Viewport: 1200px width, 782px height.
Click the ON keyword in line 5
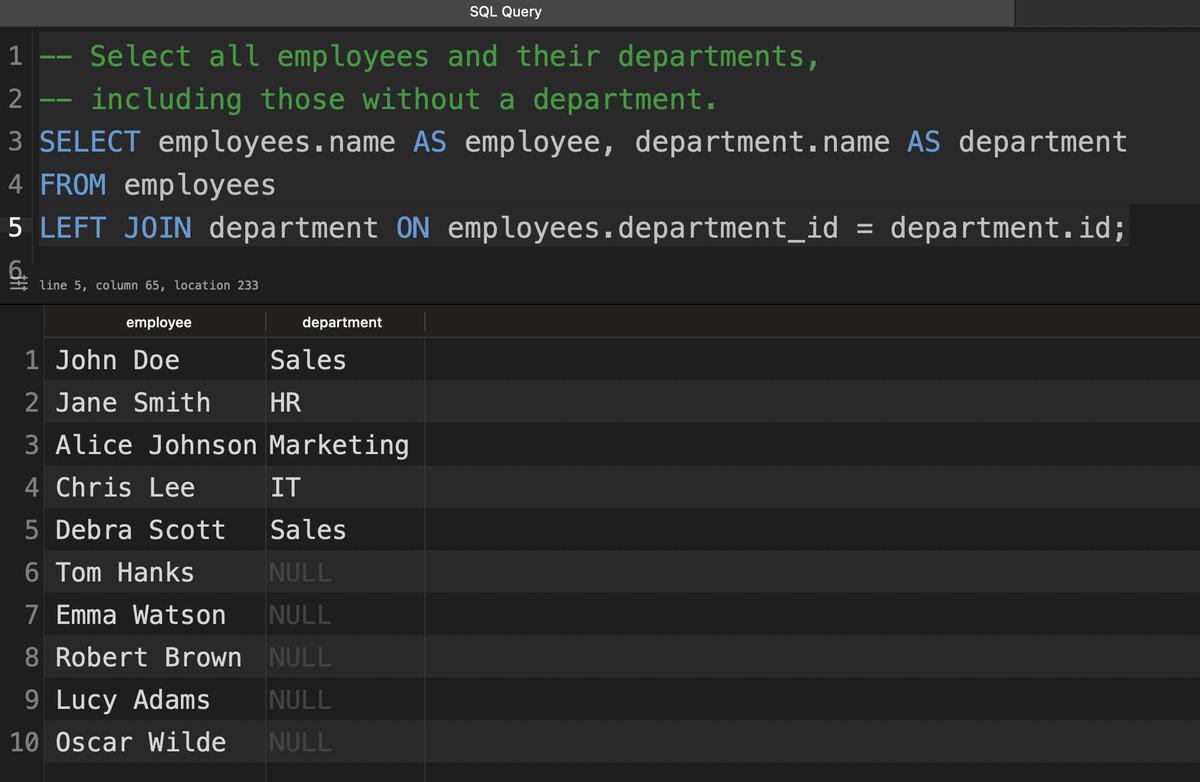click(x=413, y=228)
